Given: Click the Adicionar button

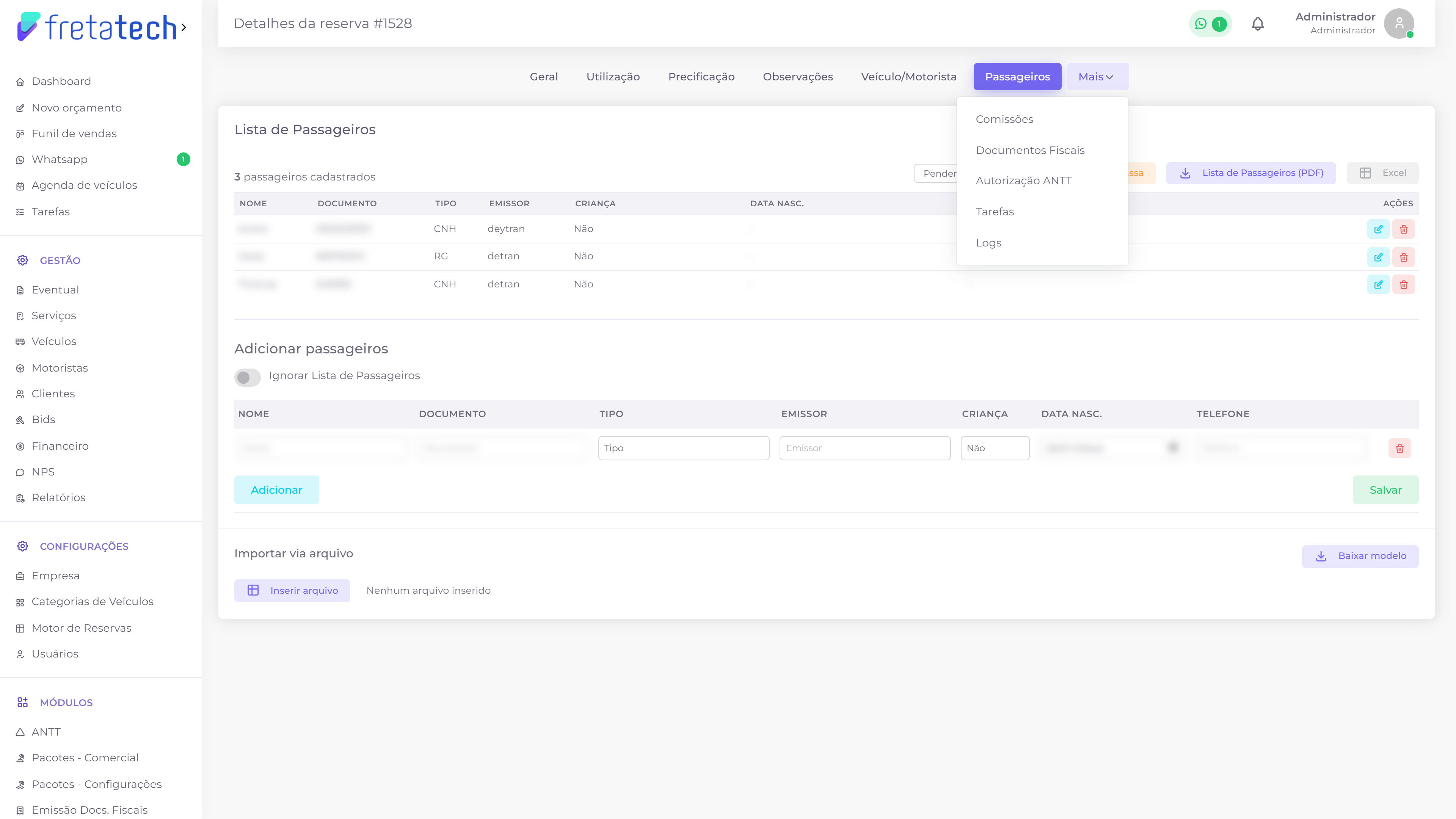Looking at the screenshot, I should click(x=276, y=490).
